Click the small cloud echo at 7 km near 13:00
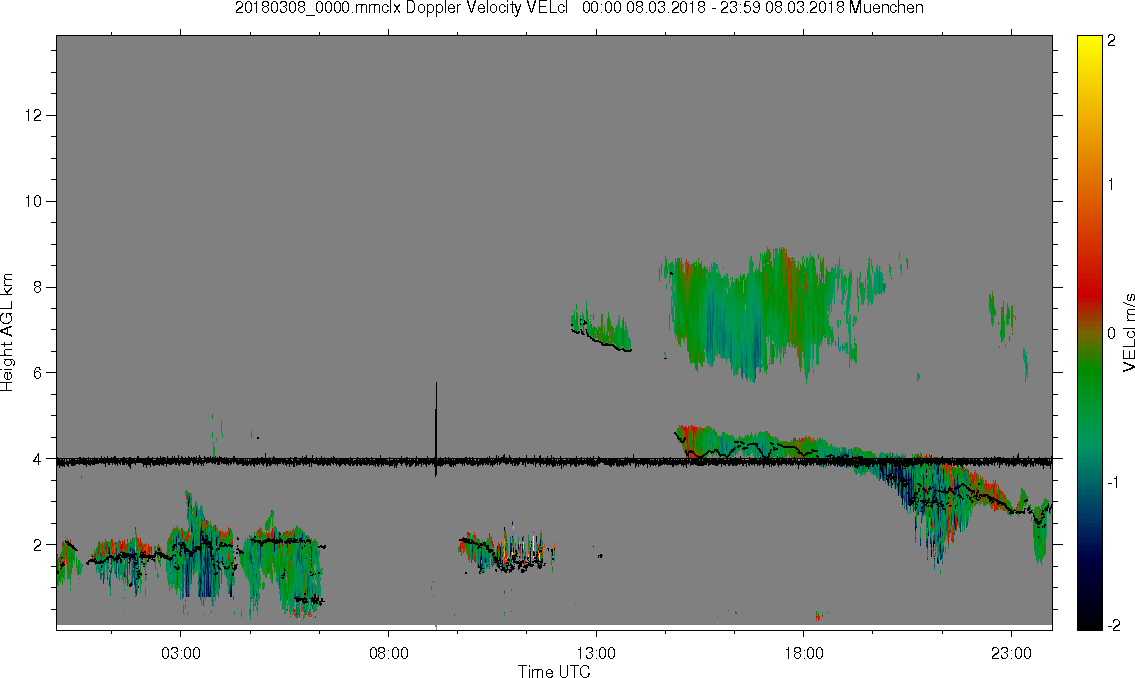The width and height of the screenshot is (1135, 678). [601, 328]
